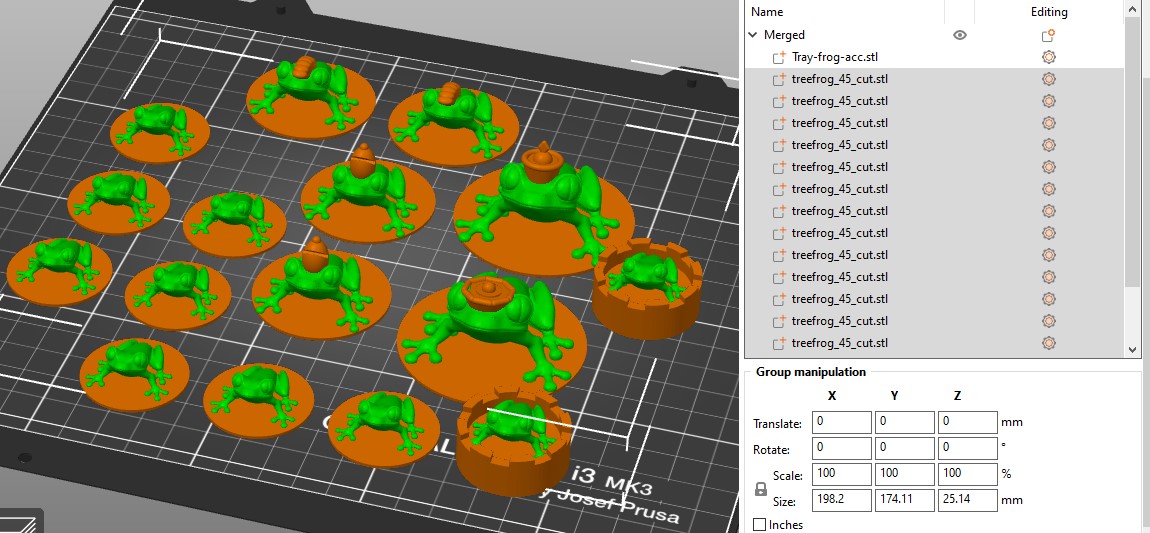Image resolution: width=1150 pixels, height=533 pixels.
Task: Click the Translate Z field
Action: click(967, 422)
